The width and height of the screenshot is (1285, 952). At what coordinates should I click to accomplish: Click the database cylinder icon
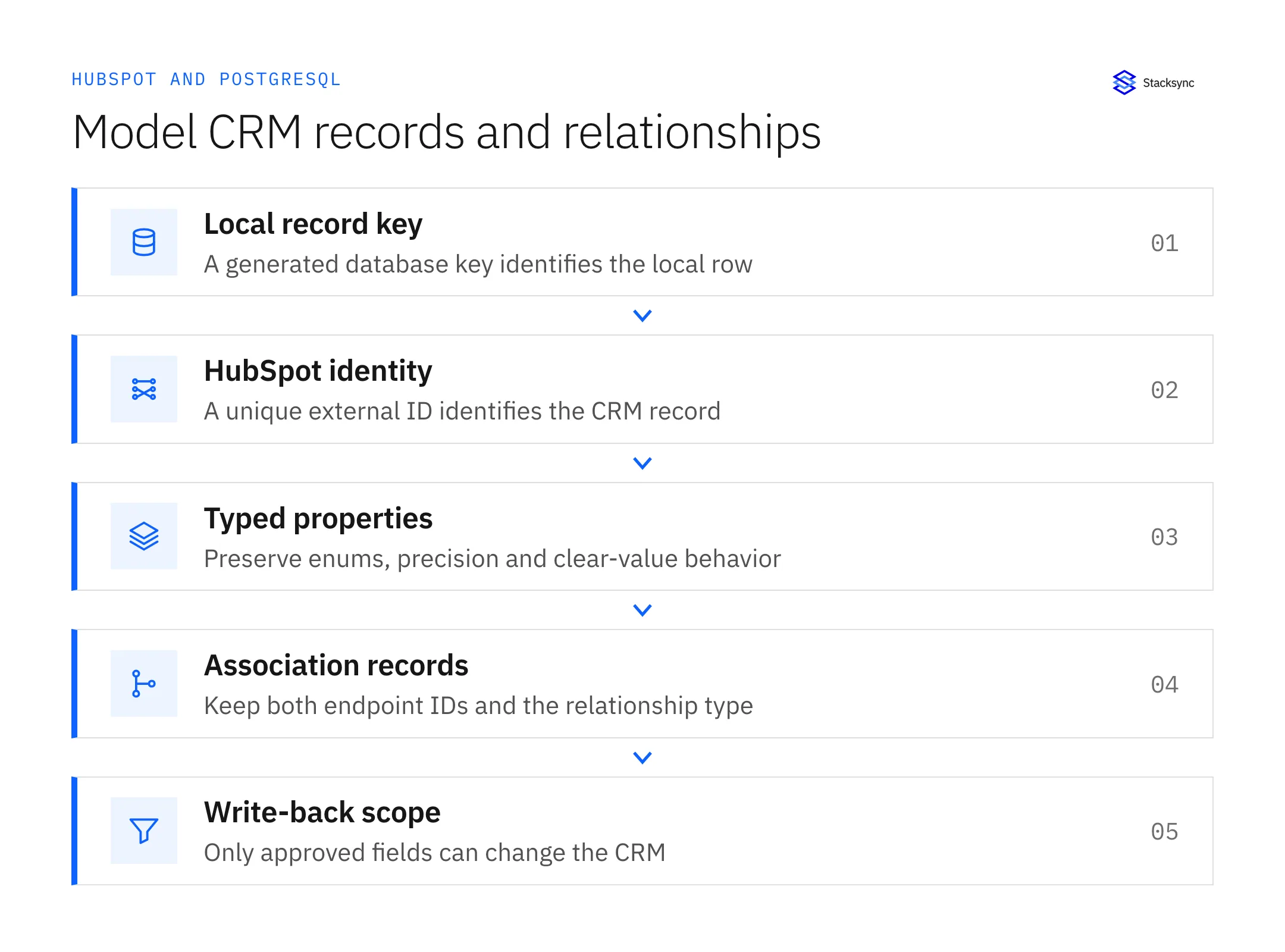point(144,242)
